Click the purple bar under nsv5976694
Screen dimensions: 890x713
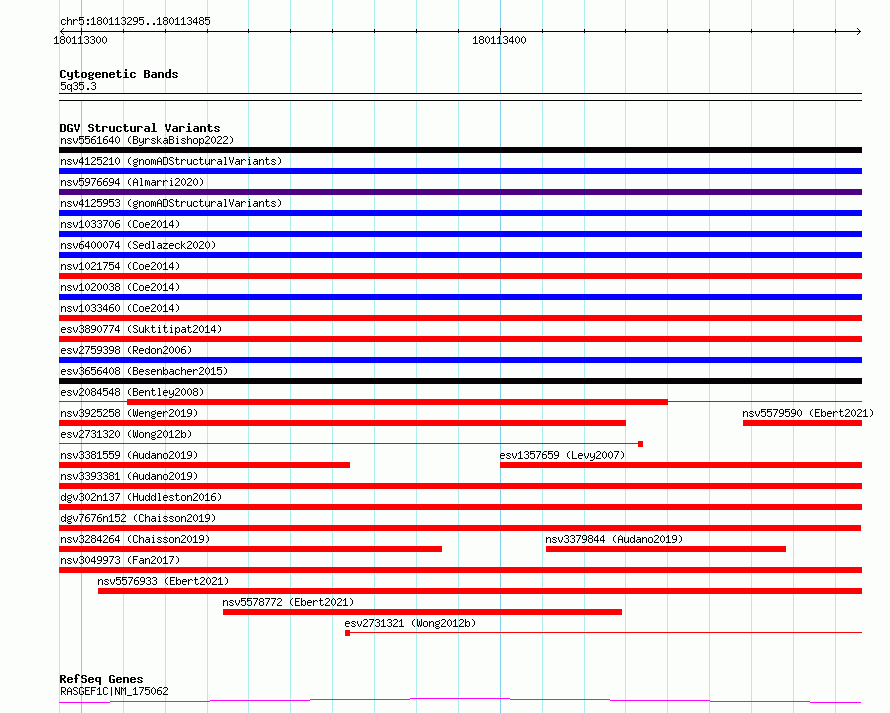click(460, 192)
